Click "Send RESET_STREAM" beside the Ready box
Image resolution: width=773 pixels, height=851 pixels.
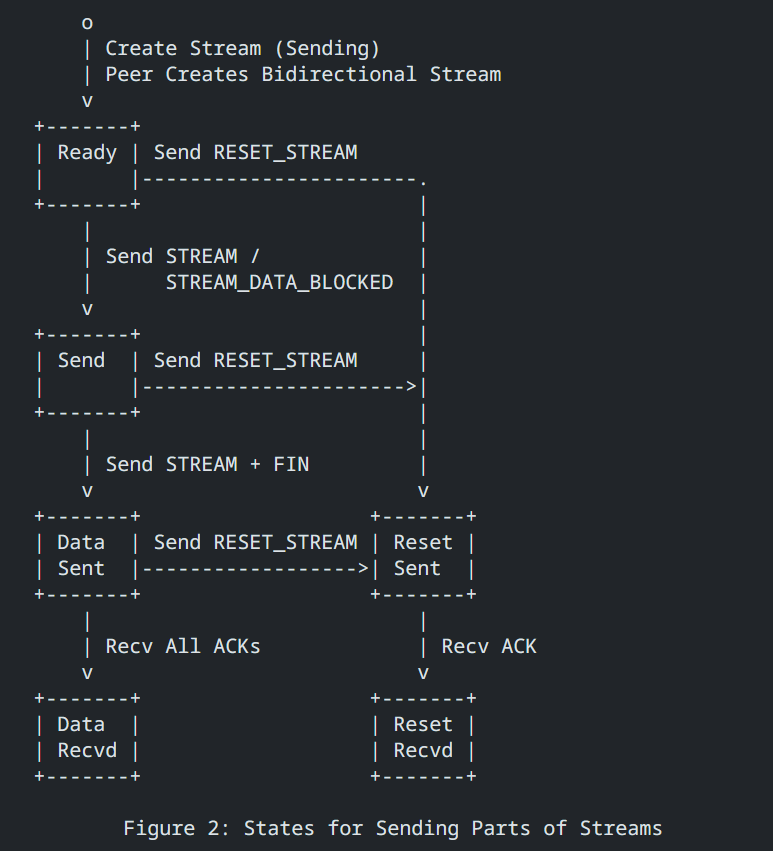tap(255, 152)
